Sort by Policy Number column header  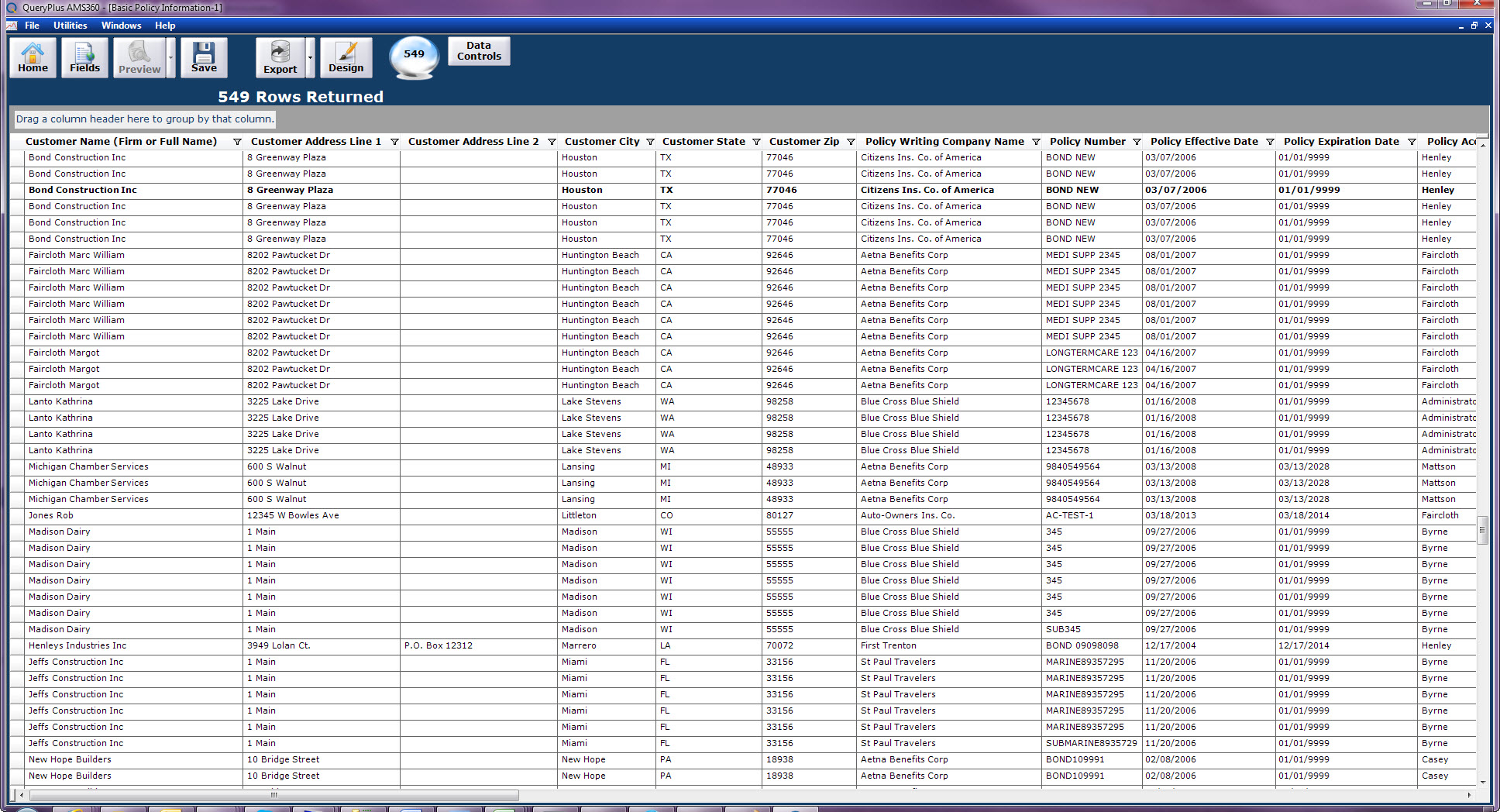[x=1087, y=141]
